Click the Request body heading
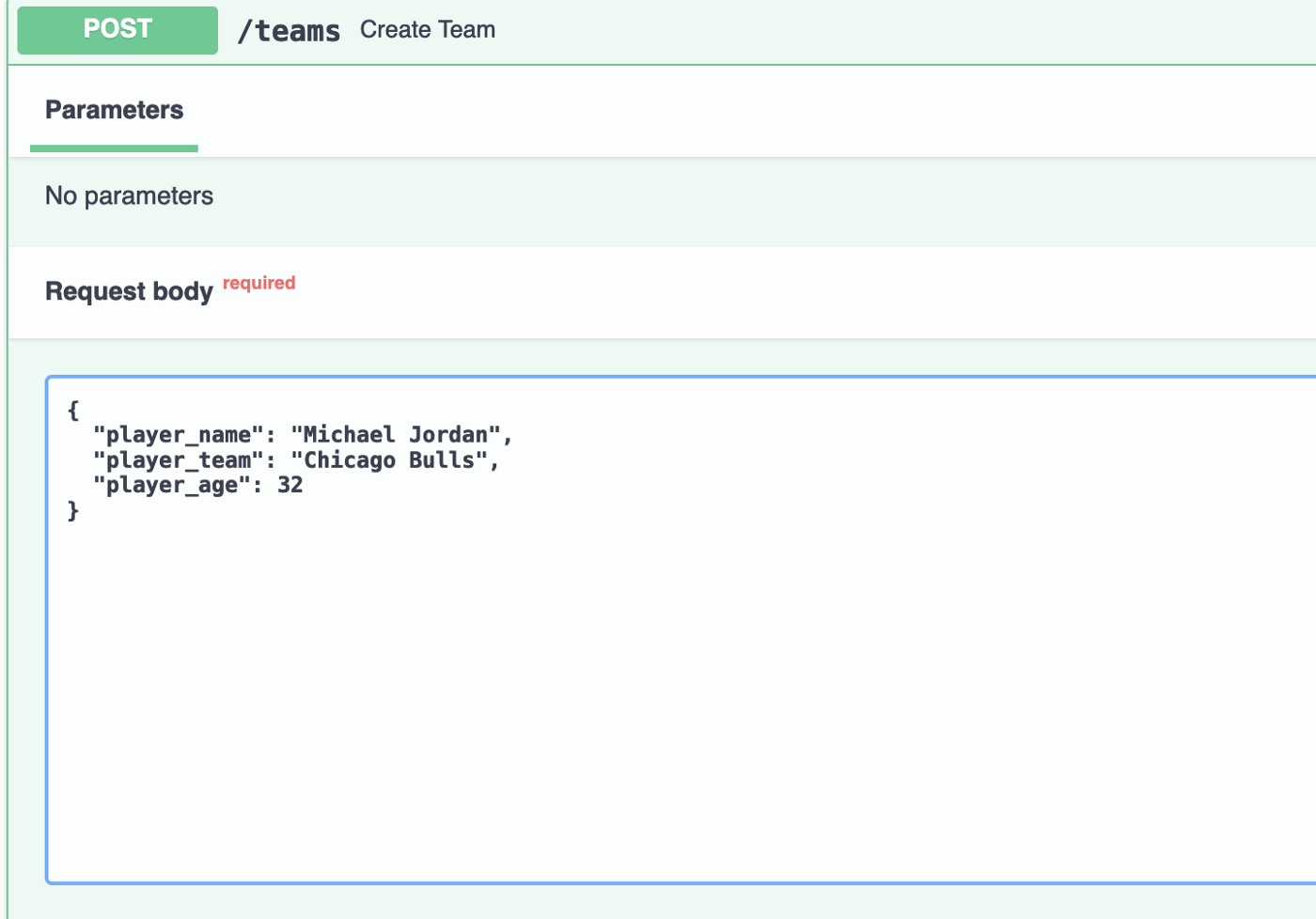1316x919 pixels. [x=130, y=291]
